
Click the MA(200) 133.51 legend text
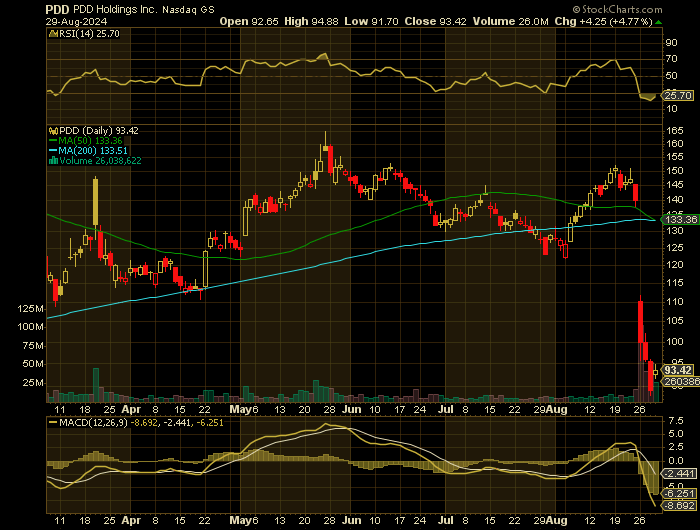93,151
